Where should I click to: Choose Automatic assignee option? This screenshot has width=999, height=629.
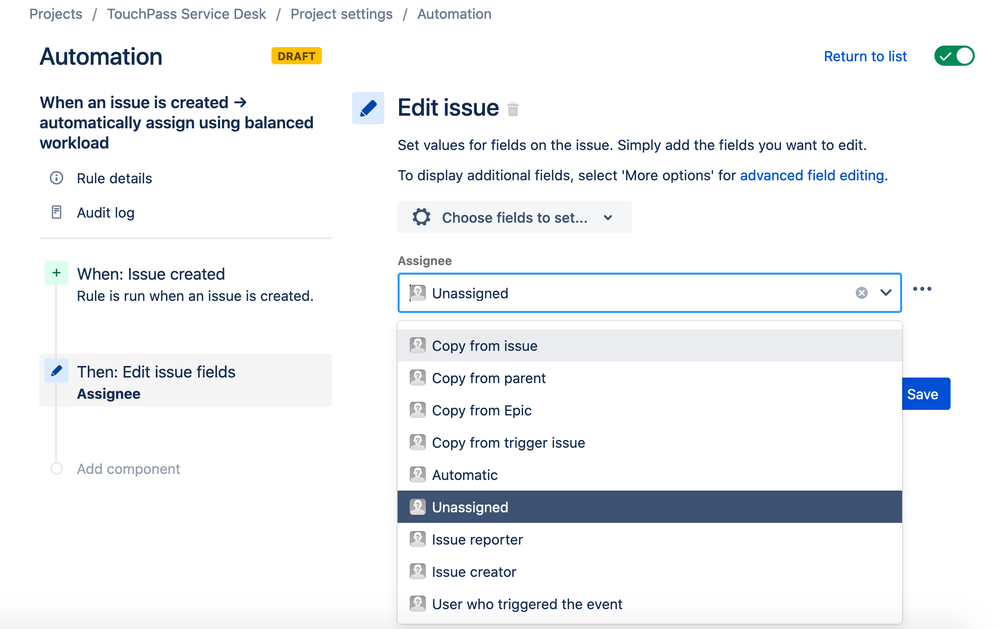tap(649, 475)
